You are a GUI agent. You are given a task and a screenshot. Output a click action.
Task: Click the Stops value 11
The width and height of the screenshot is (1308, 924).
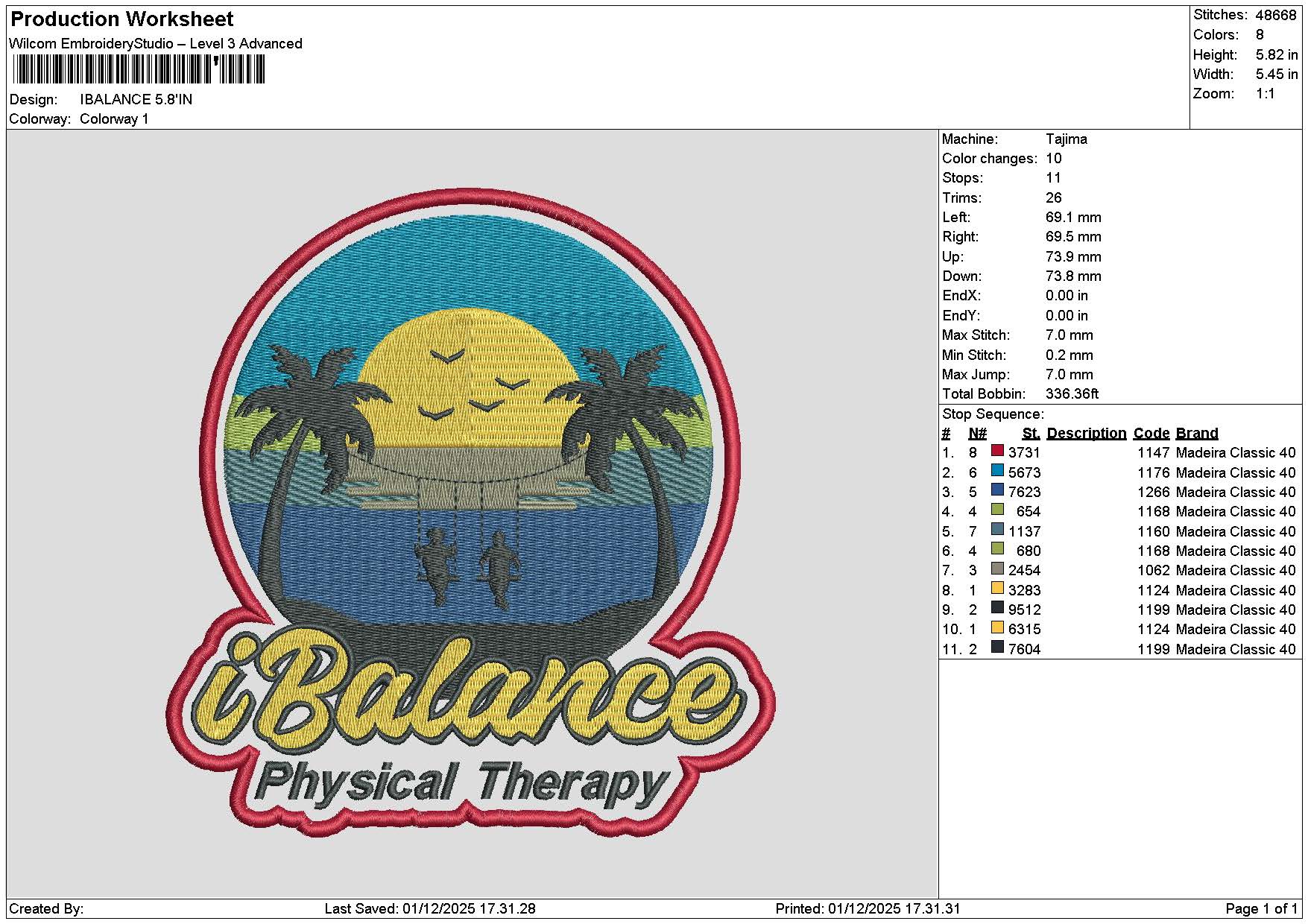[1053, 178]
